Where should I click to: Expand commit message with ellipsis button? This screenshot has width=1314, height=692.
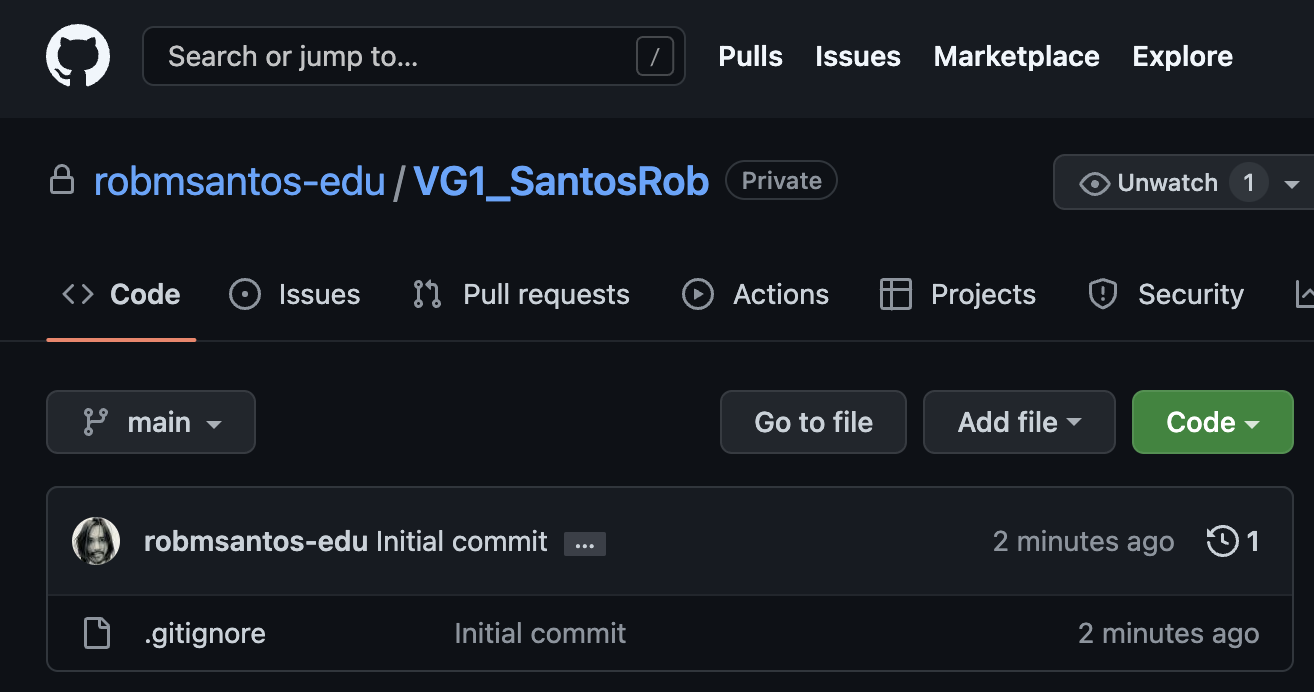click(585, 544)
